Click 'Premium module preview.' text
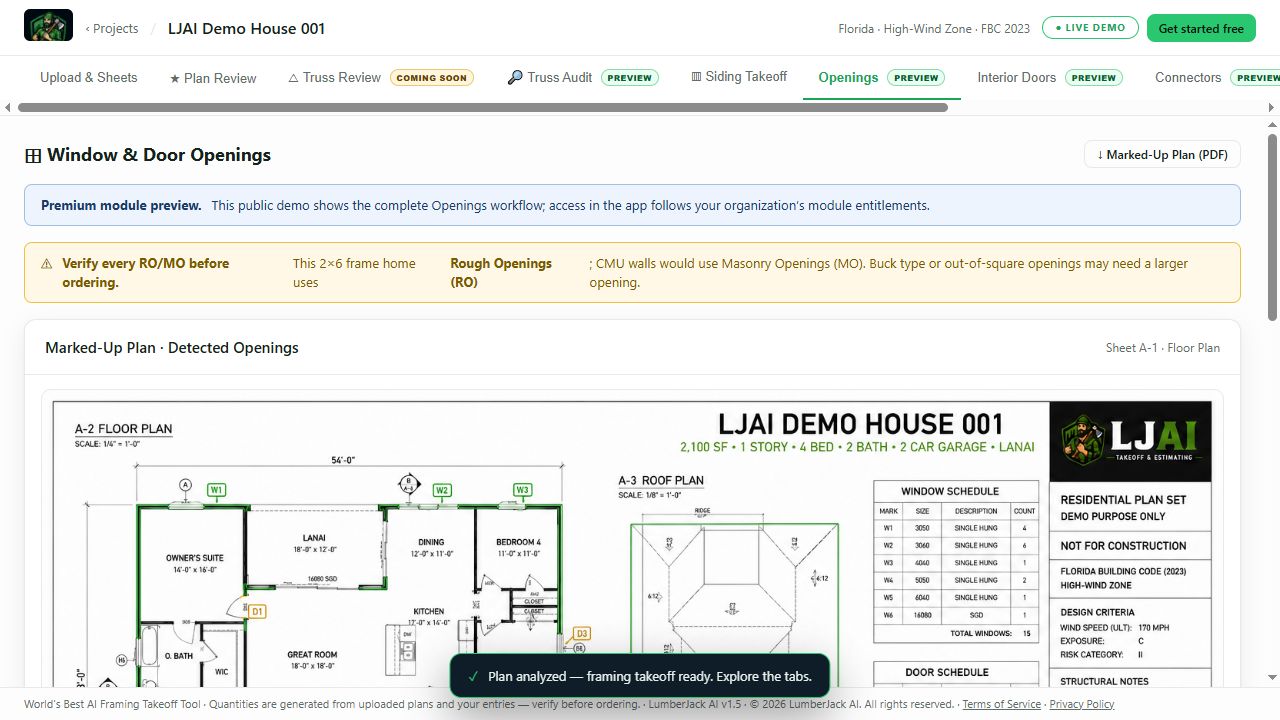This screenshot has height=720, width=1280. [121, 205]
